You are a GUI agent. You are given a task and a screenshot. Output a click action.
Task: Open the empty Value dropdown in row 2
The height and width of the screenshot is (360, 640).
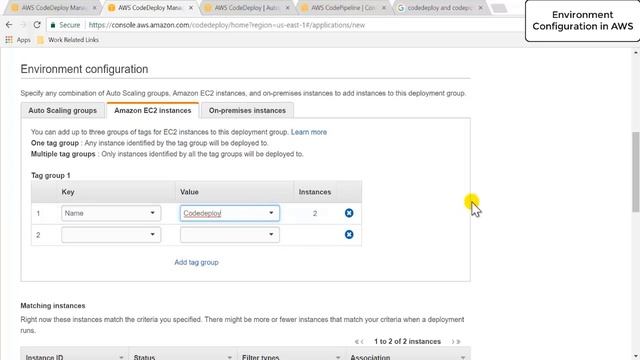pyautogui.click(x=230, y=235)
